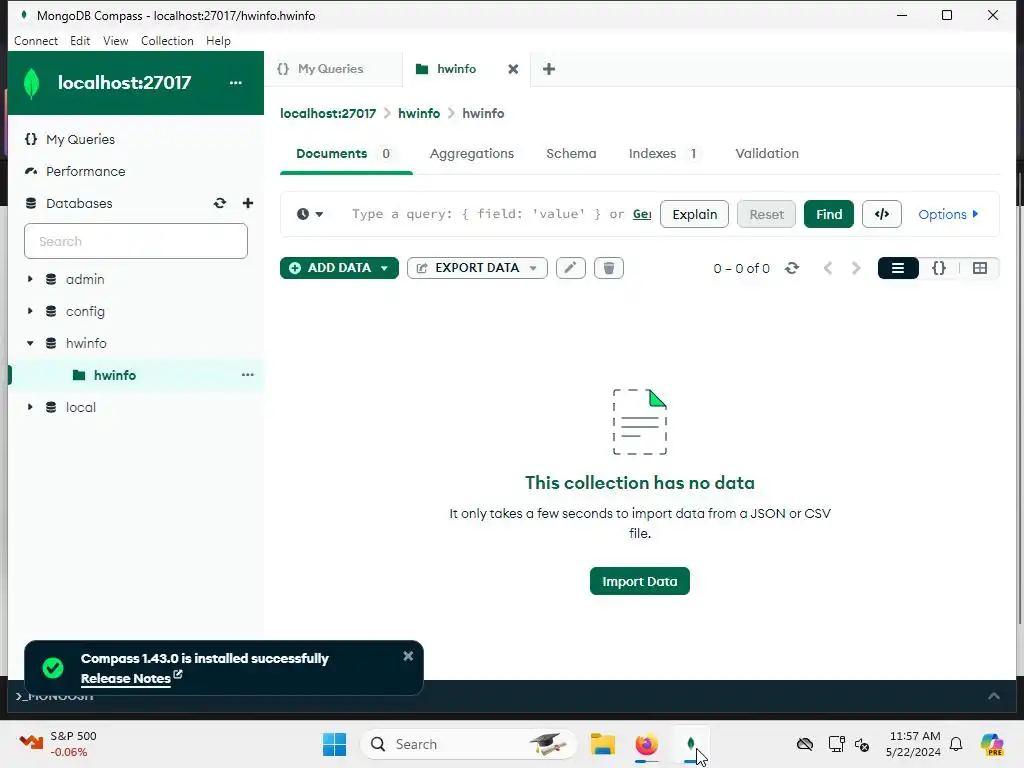Open Firefox from taskbar
The width and height of the screenshot is (1024, 768).
click(647, 744)
